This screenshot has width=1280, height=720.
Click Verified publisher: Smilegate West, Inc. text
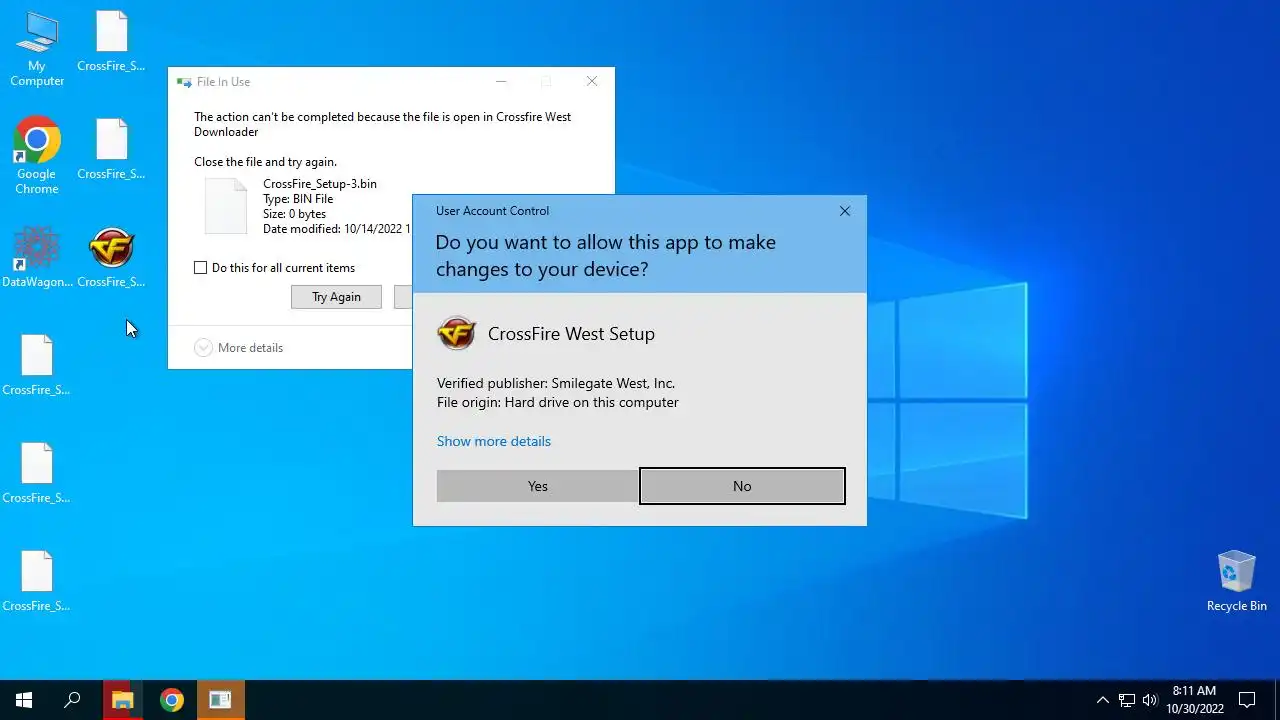[x=556, y=383]
